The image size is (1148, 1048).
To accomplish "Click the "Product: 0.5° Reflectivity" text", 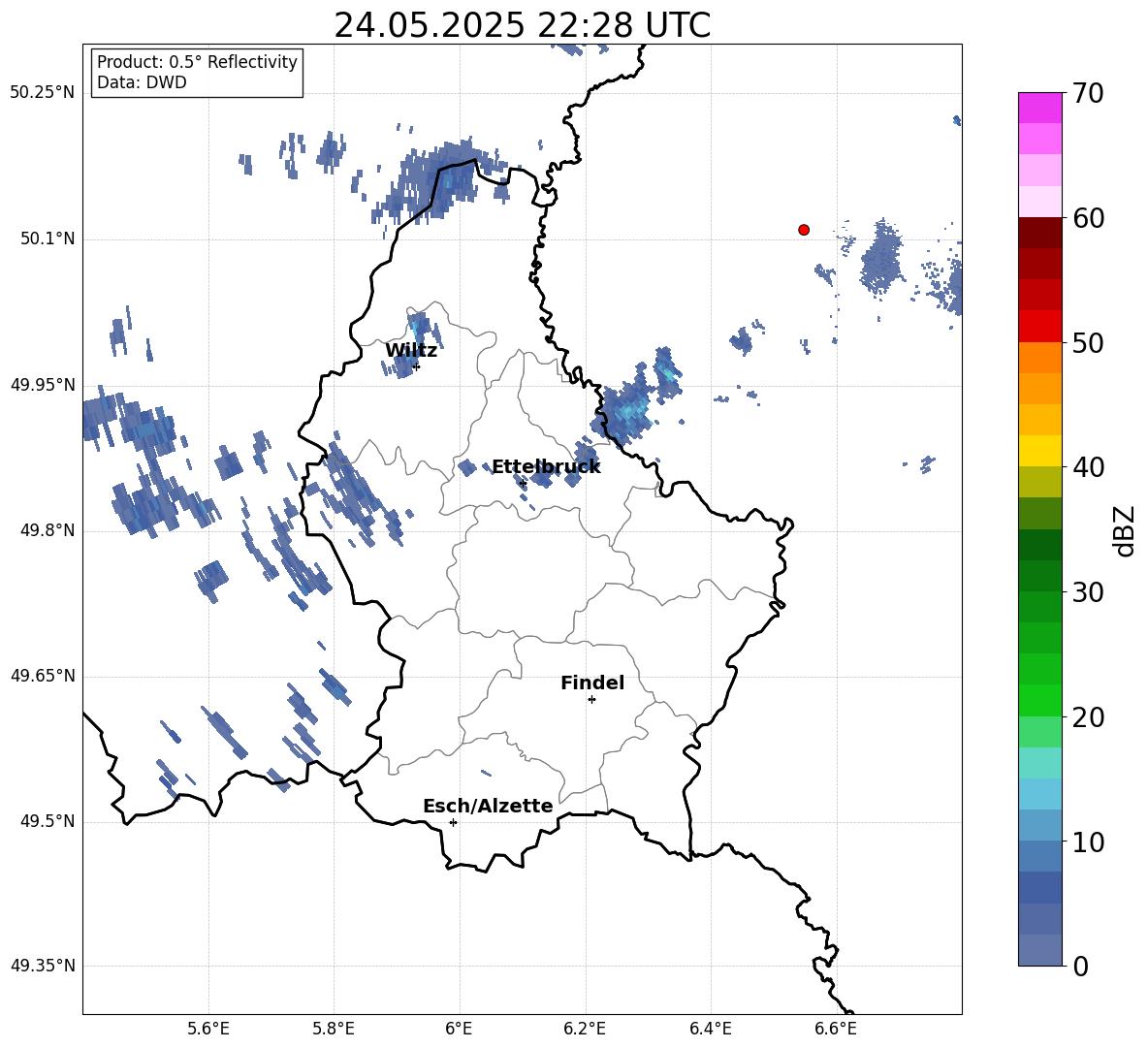I will (x=197, y=62).
